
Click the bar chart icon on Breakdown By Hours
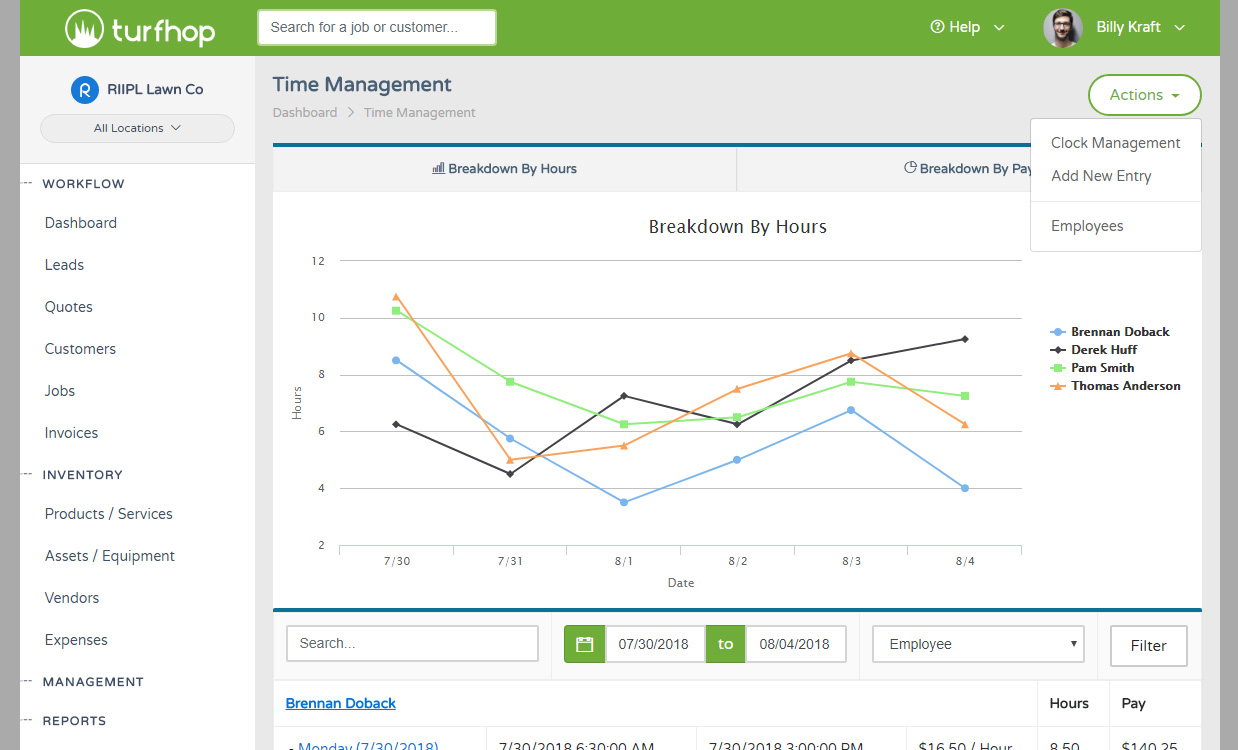[438, 168]
